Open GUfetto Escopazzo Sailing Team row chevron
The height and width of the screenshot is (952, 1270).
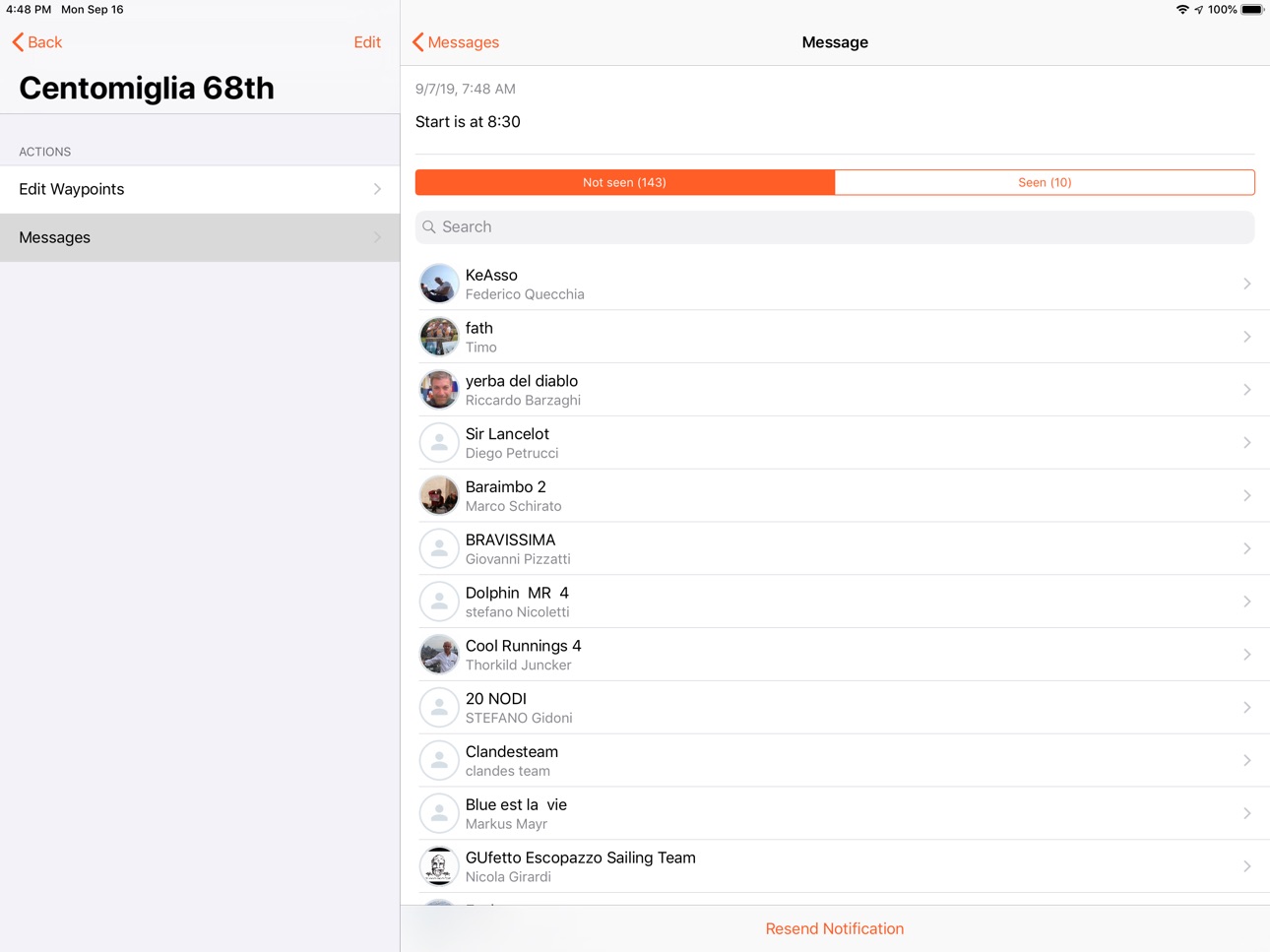tap(1247, 867)
